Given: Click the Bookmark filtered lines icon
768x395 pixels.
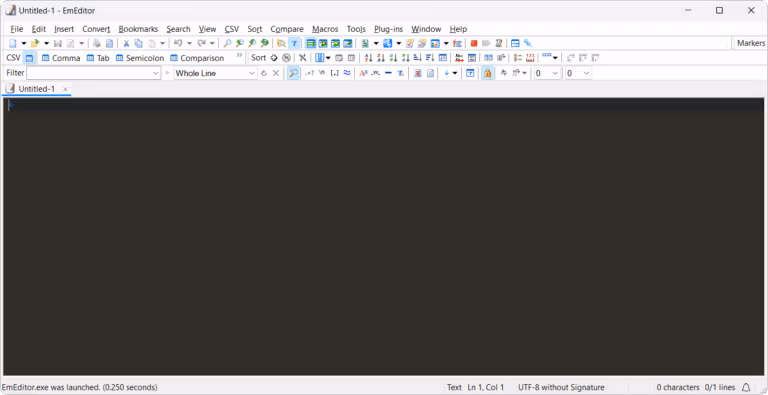Looking at the screenshot, I should [x=417, y=73].
